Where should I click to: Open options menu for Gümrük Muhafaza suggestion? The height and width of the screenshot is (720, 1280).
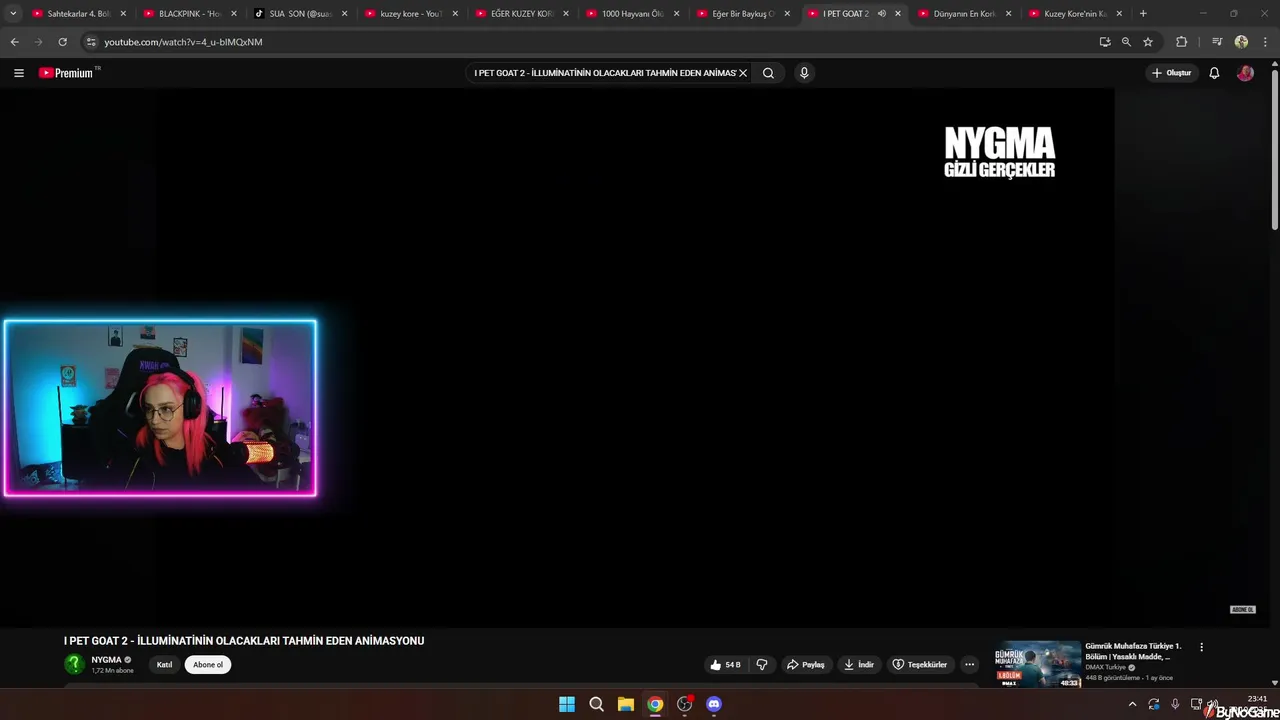coord(1201,647)
